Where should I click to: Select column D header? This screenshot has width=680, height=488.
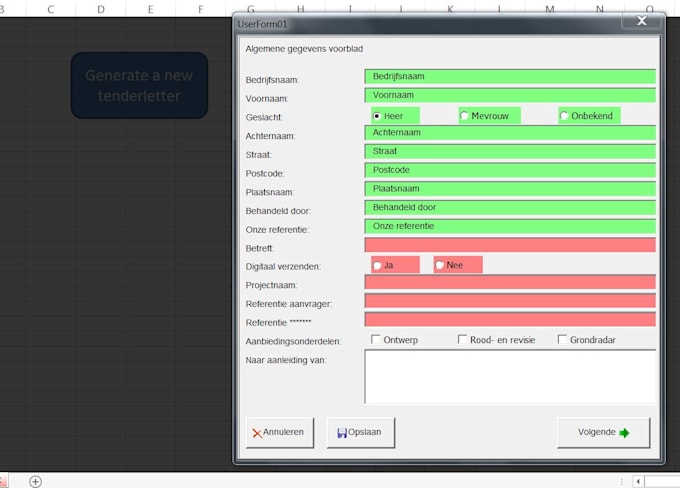click(101, 9)
